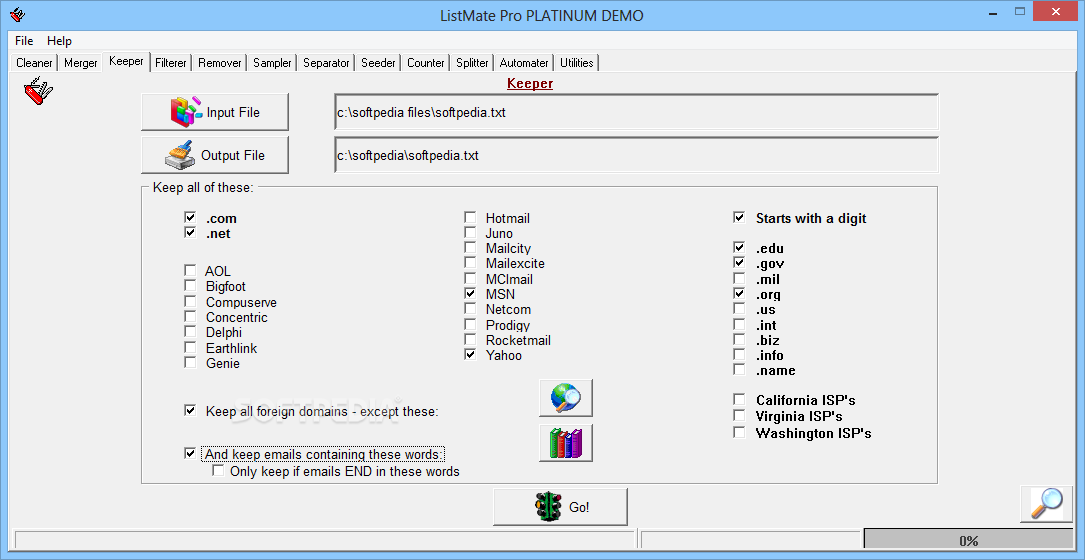Switch to the Cleaner tab
The height and width of the screenshot is (560, 1085).
(34, 63)
